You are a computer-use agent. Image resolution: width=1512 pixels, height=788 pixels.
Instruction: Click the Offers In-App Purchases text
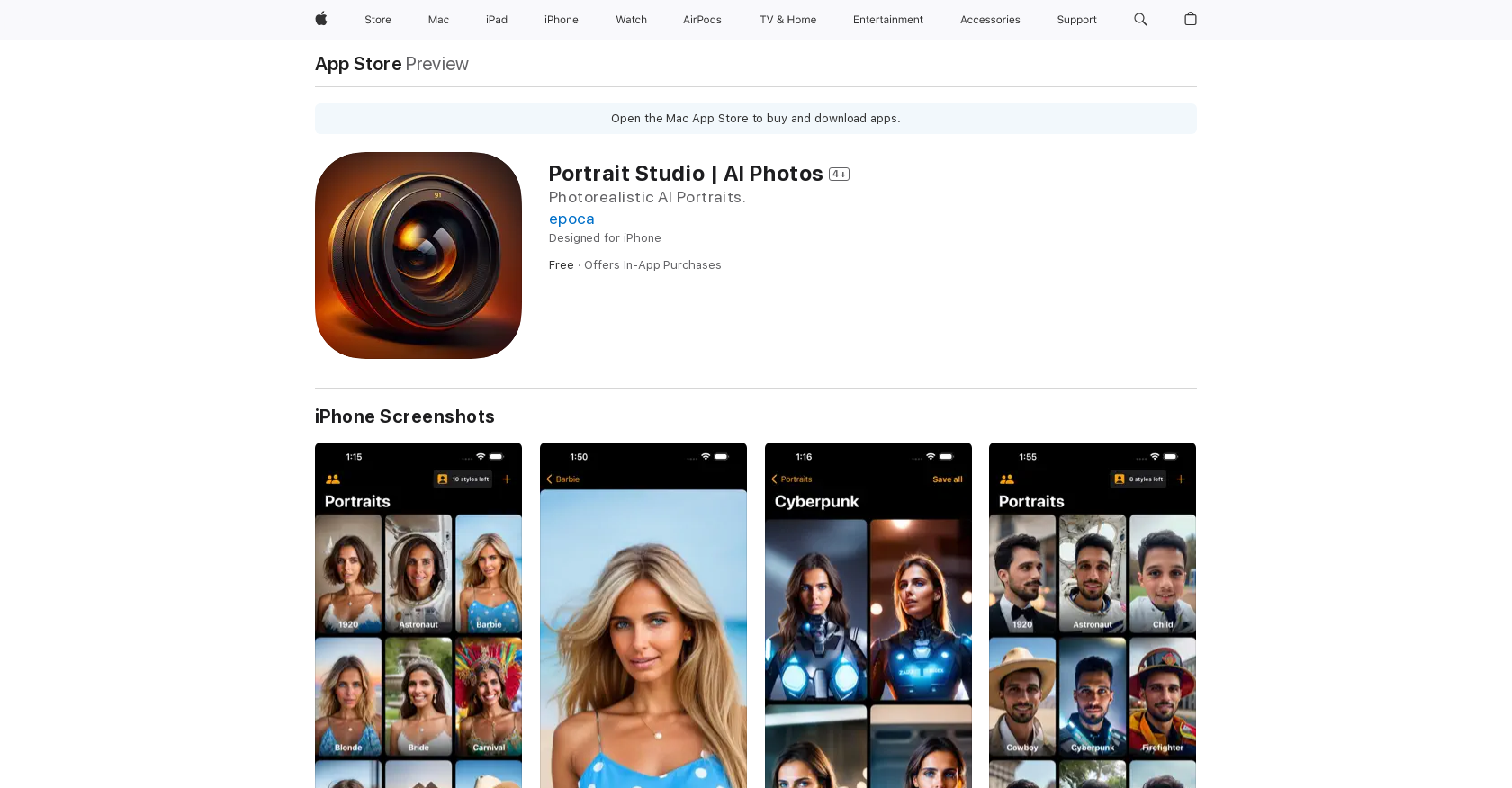pyautogui.click(x=652, y=265)
